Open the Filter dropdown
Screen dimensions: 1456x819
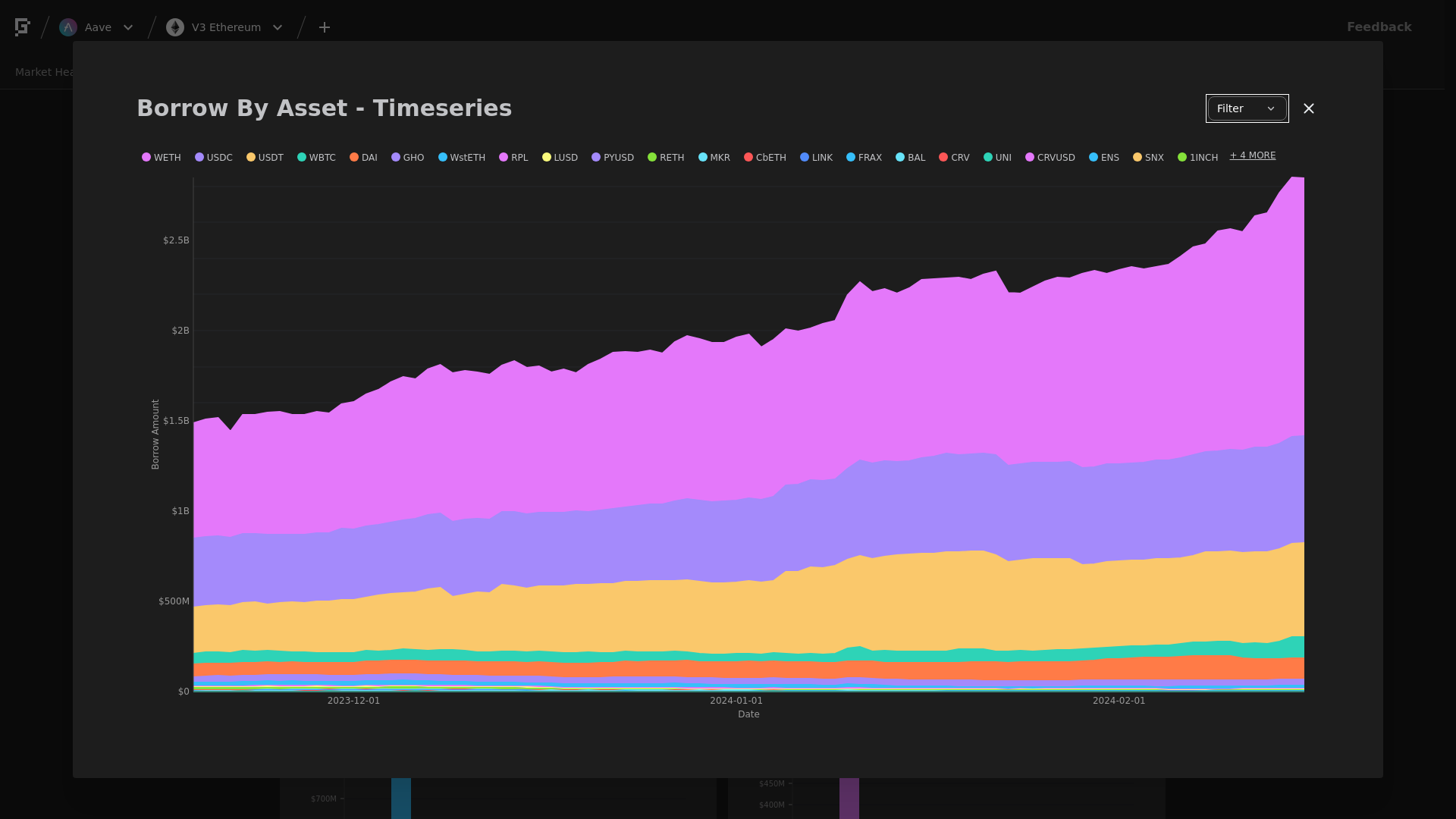pos(1247,108)
